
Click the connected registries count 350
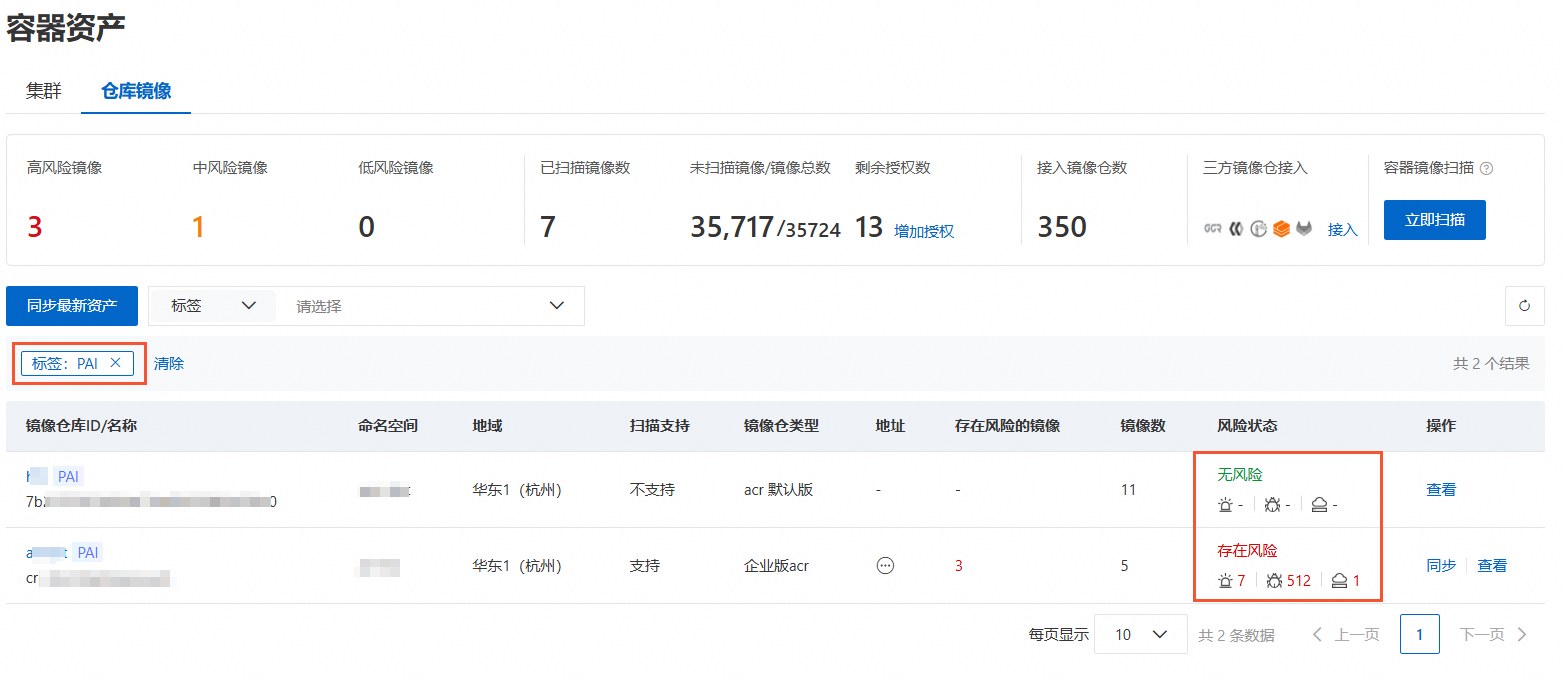(1062, 228)
